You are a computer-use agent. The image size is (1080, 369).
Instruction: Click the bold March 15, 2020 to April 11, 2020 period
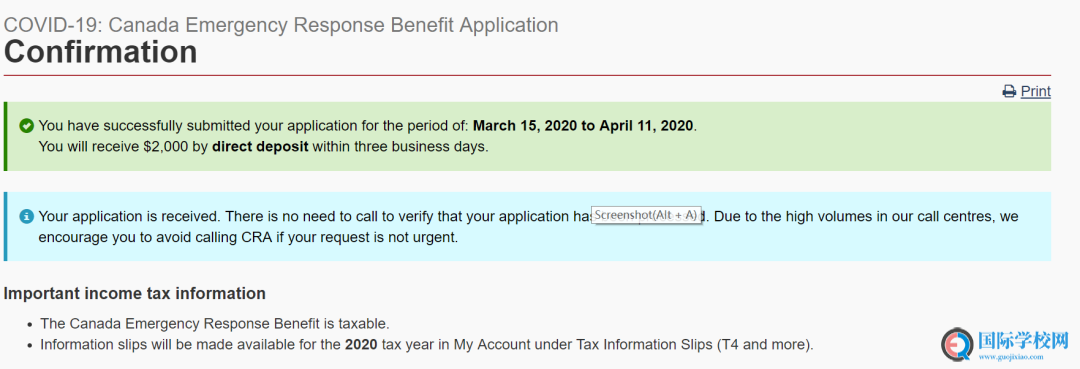pos(584,126)
